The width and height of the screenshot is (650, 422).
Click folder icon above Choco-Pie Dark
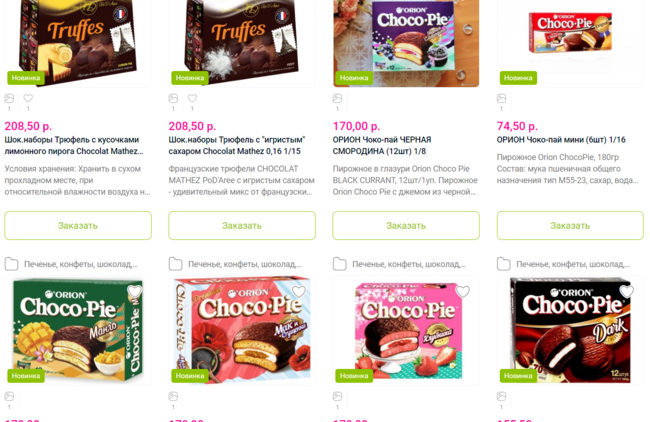(504, 264)
